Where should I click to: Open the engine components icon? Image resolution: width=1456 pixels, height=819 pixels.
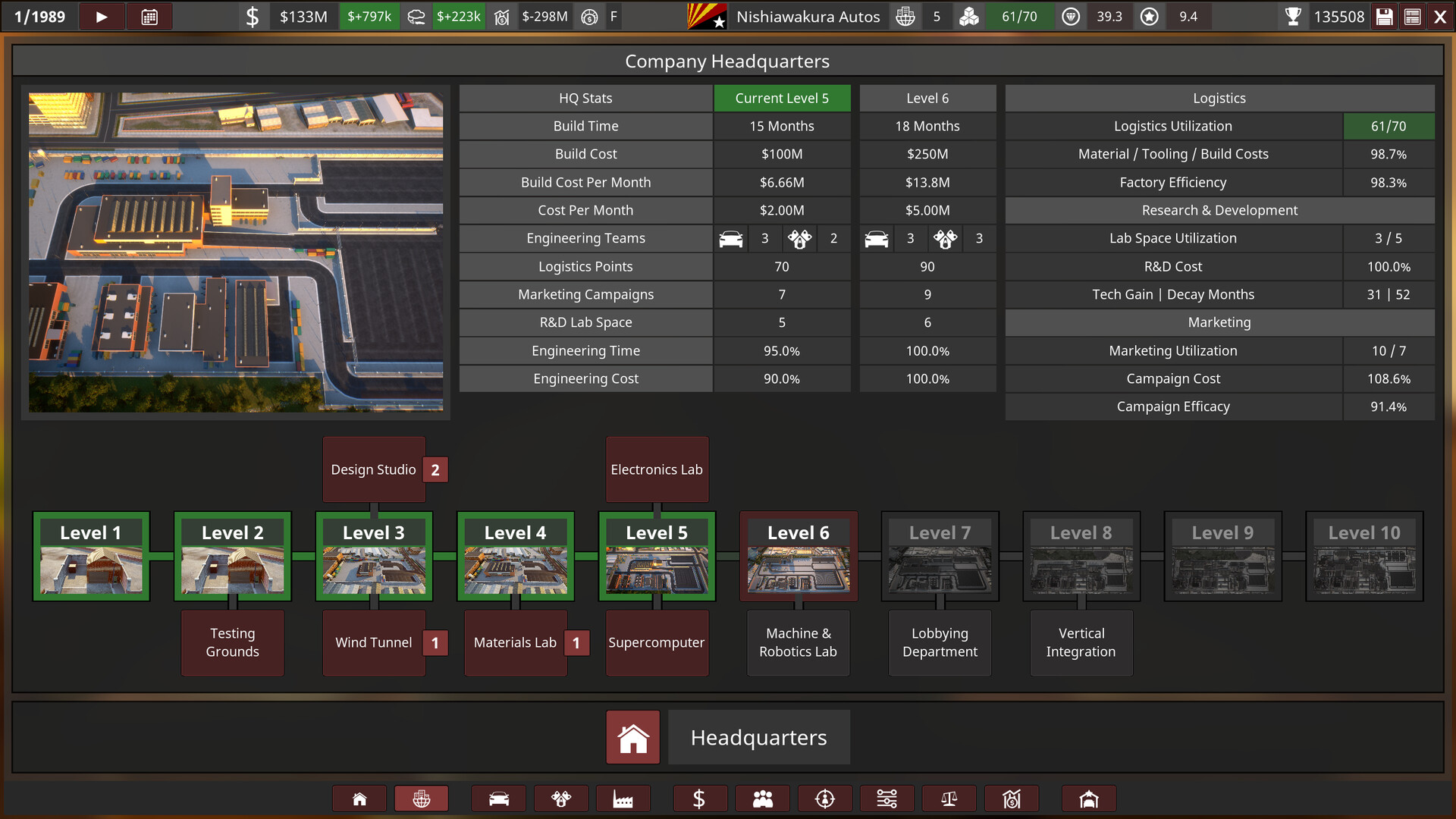[x=561, y=798]
